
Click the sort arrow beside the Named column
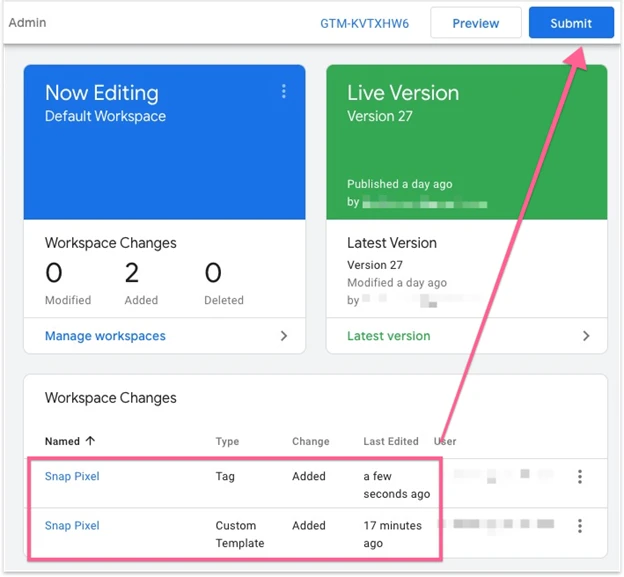coord(91,441)
